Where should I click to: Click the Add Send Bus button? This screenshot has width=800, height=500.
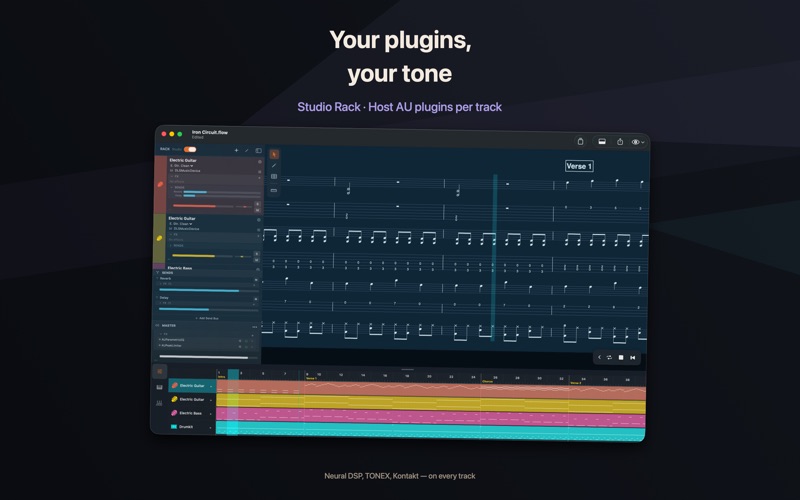tap(207, 318)
